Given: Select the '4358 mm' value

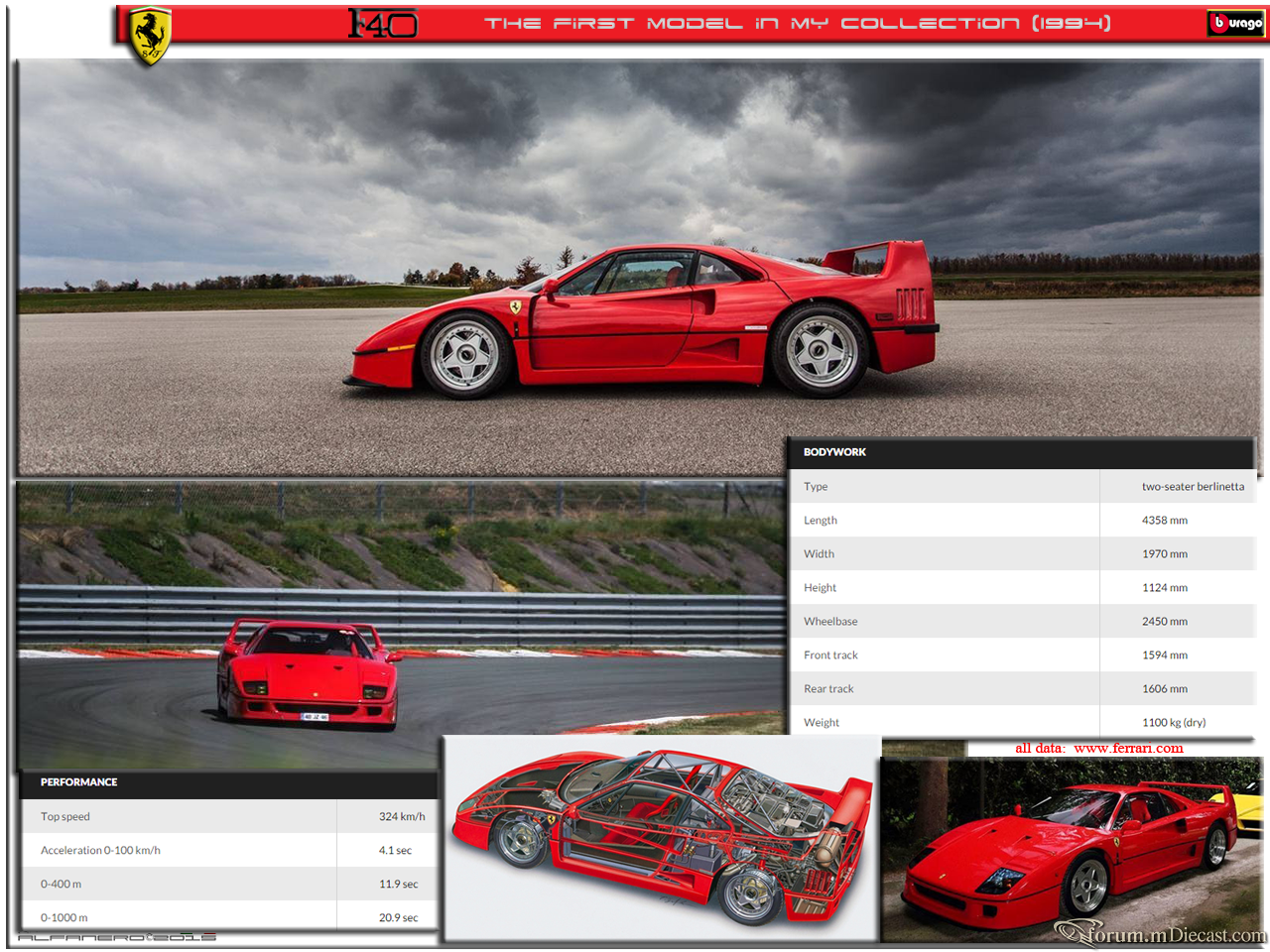Looking at the screenshot, I should tap(1165, 521).
